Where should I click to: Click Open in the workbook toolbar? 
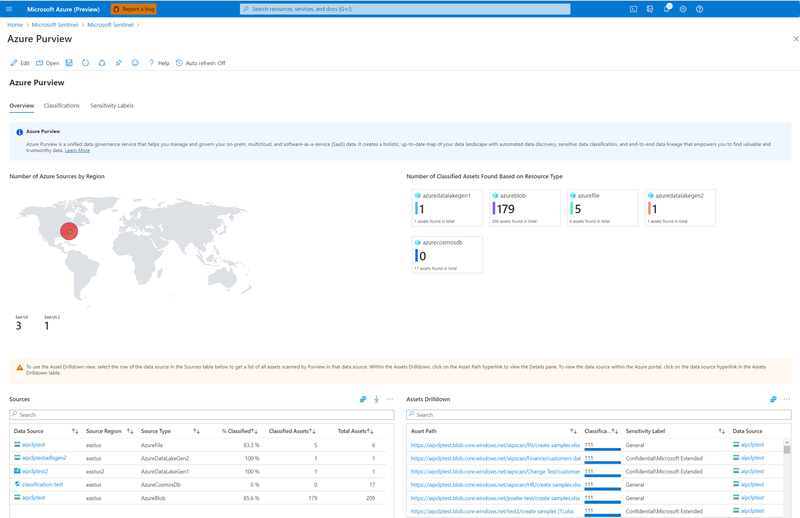47,63
